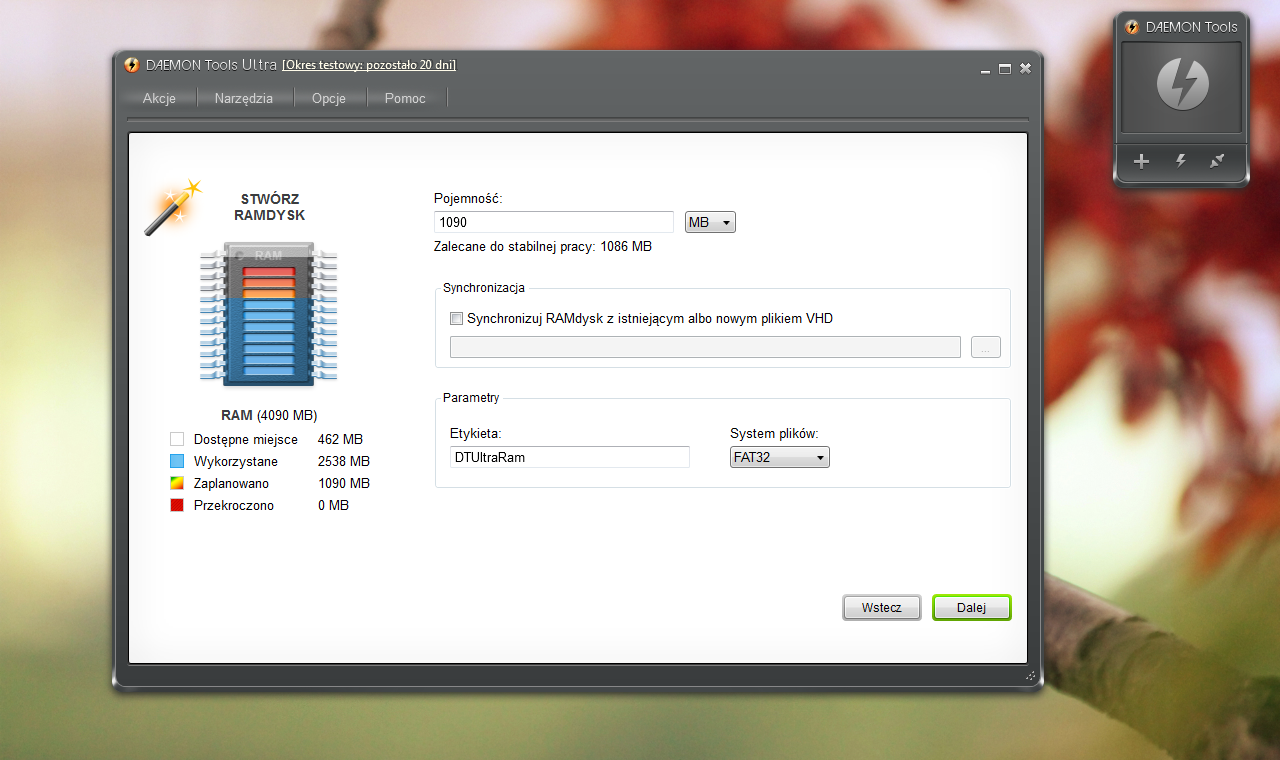Click the orange logo in gadget header

coord(1132,27)
